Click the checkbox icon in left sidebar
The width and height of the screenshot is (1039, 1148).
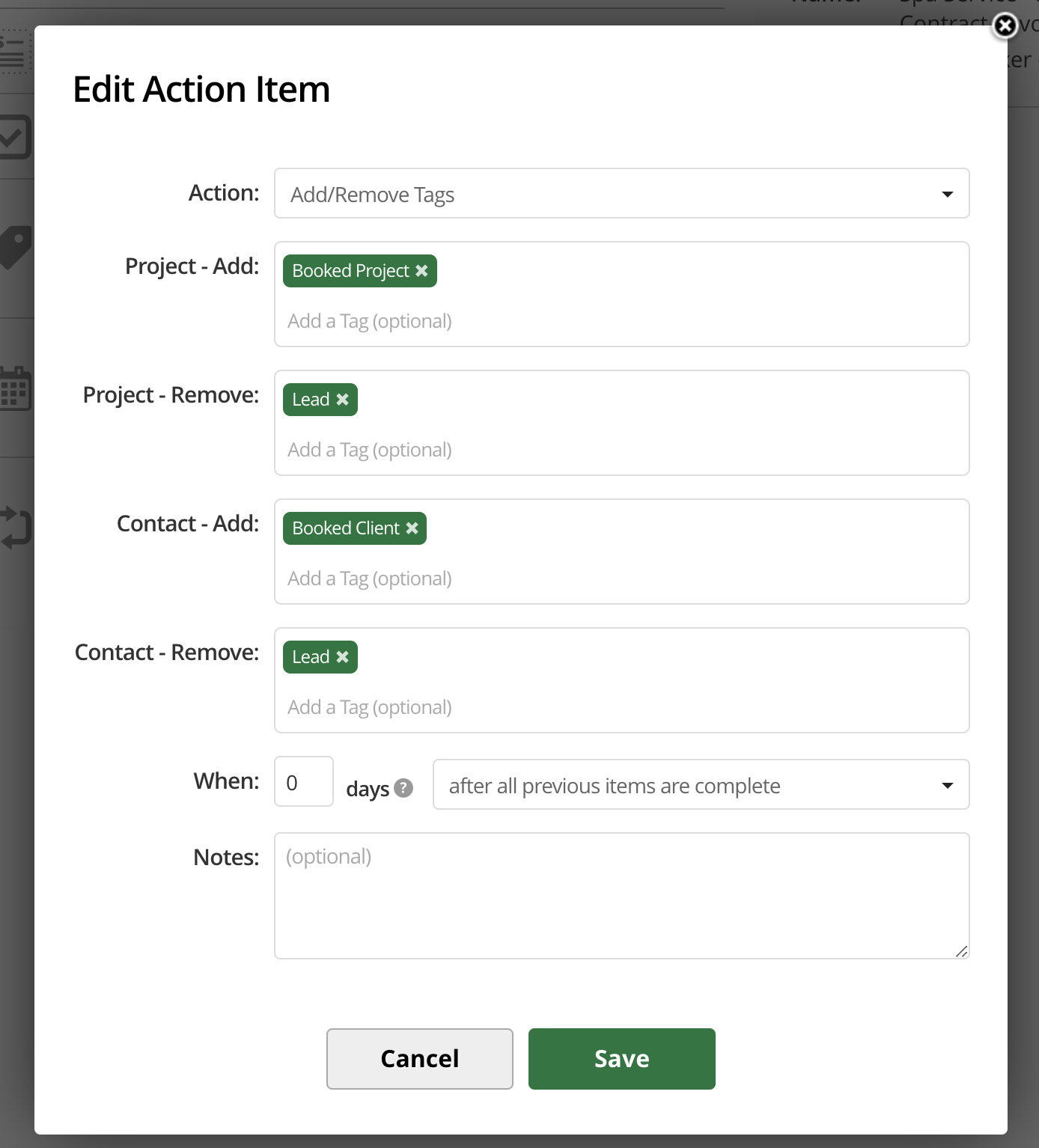(x=13, y=137)
